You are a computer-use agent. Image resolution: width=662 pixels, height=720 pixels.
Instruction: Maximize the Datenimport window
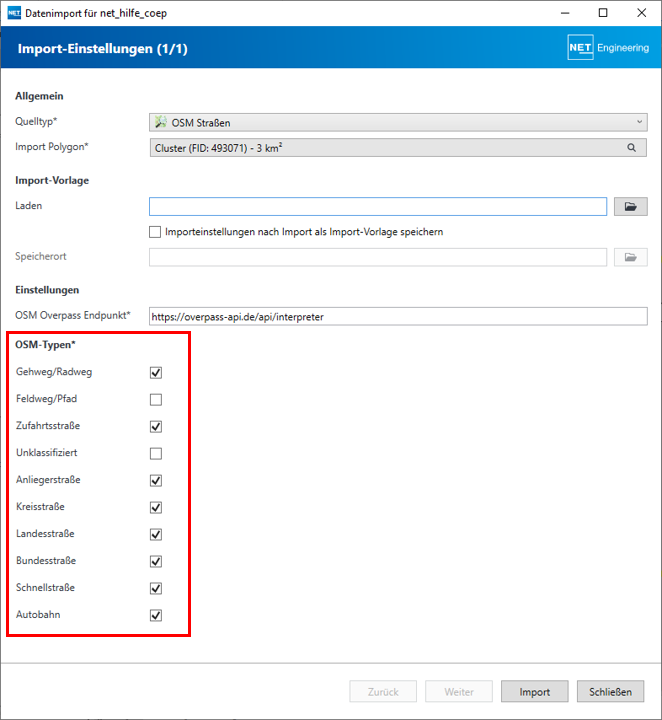(x=603, y=13)
